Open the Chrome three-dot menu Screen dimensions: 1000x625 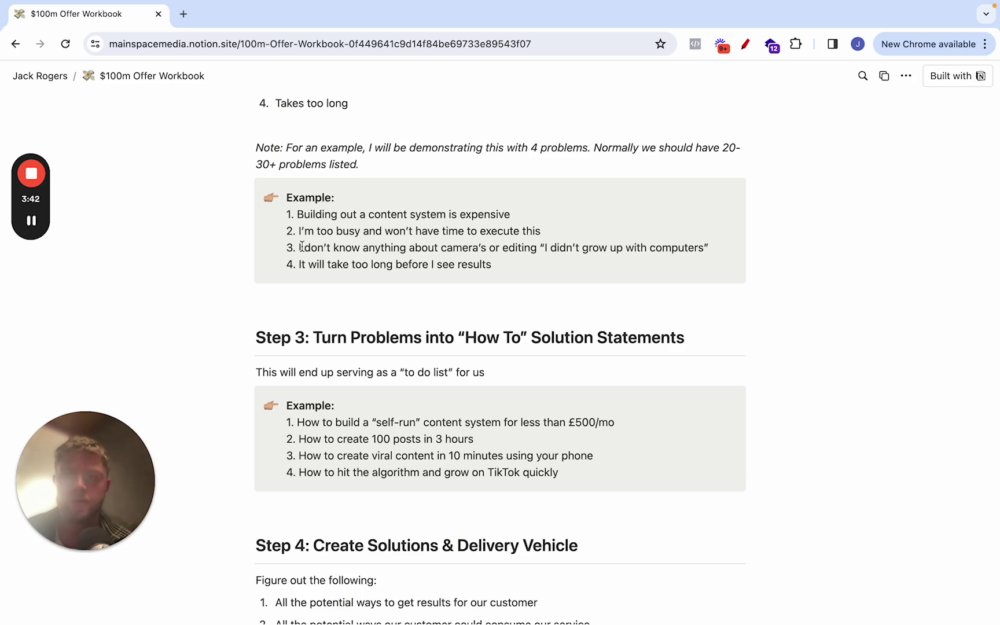point(985,44)
